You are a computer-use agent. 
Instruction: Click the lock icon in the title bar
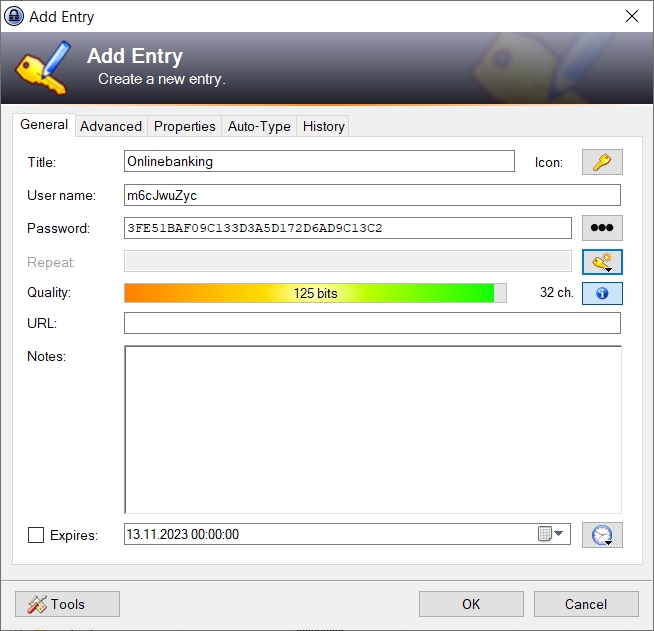tap(14, 17)
